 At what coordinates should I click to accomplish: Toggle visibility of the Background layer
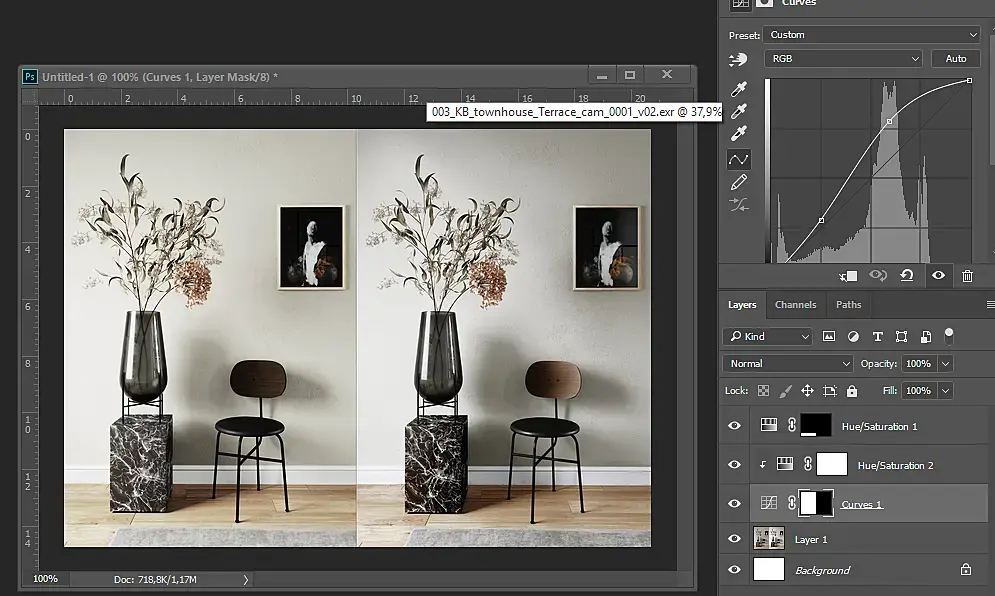(x=735, y=570)
